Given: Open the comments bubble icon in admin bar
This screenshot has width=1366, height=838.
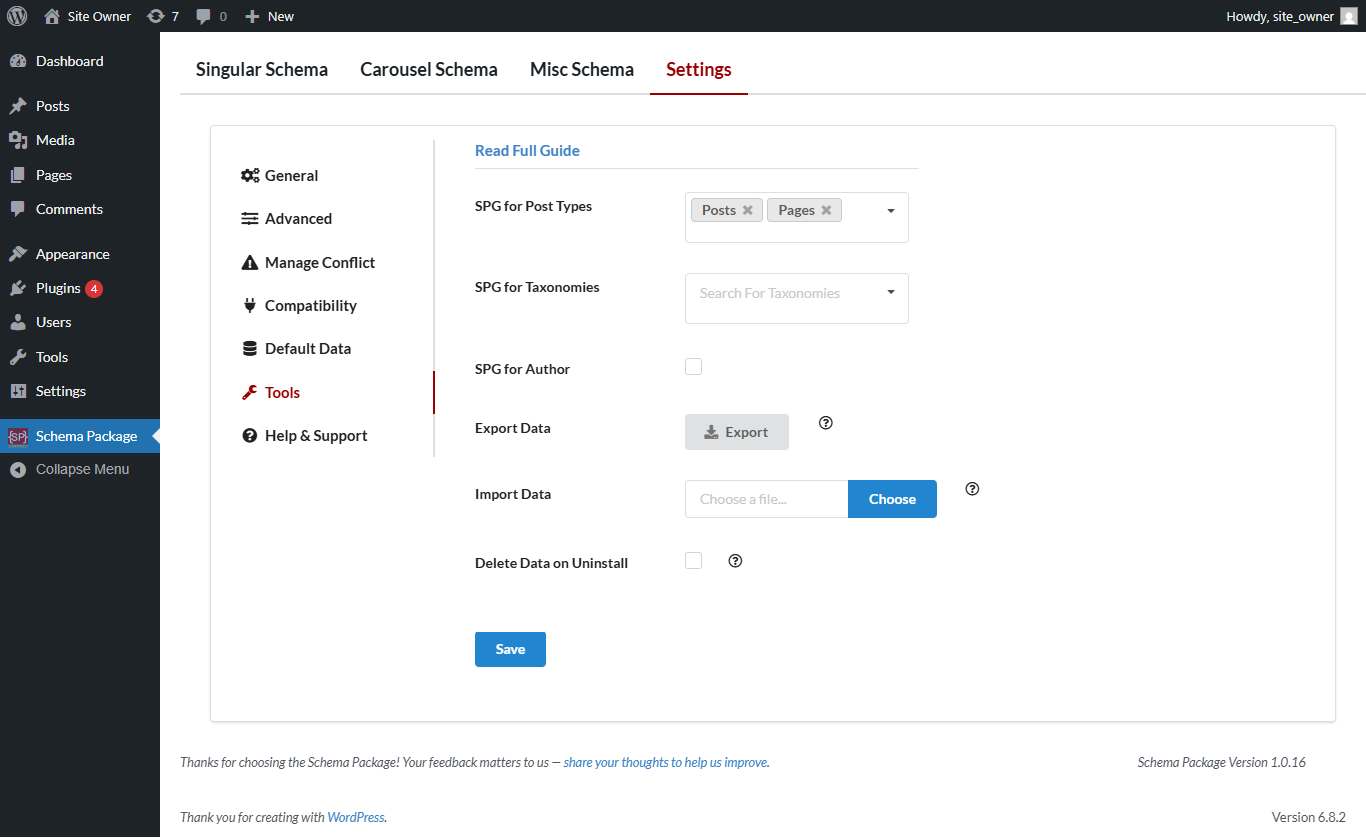Looking at the screenshot, I should point(204,17).
